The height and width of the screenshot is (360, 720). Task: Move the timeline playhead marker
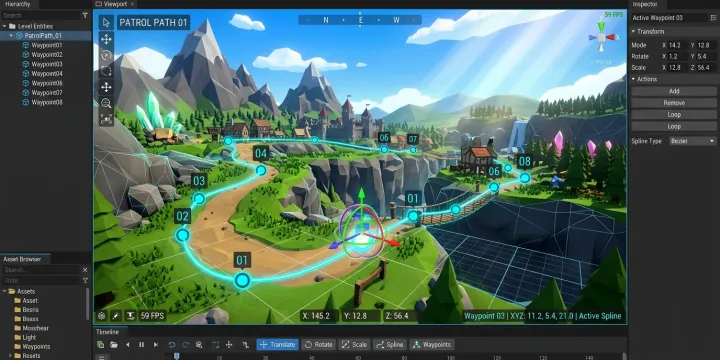[176, 356]
